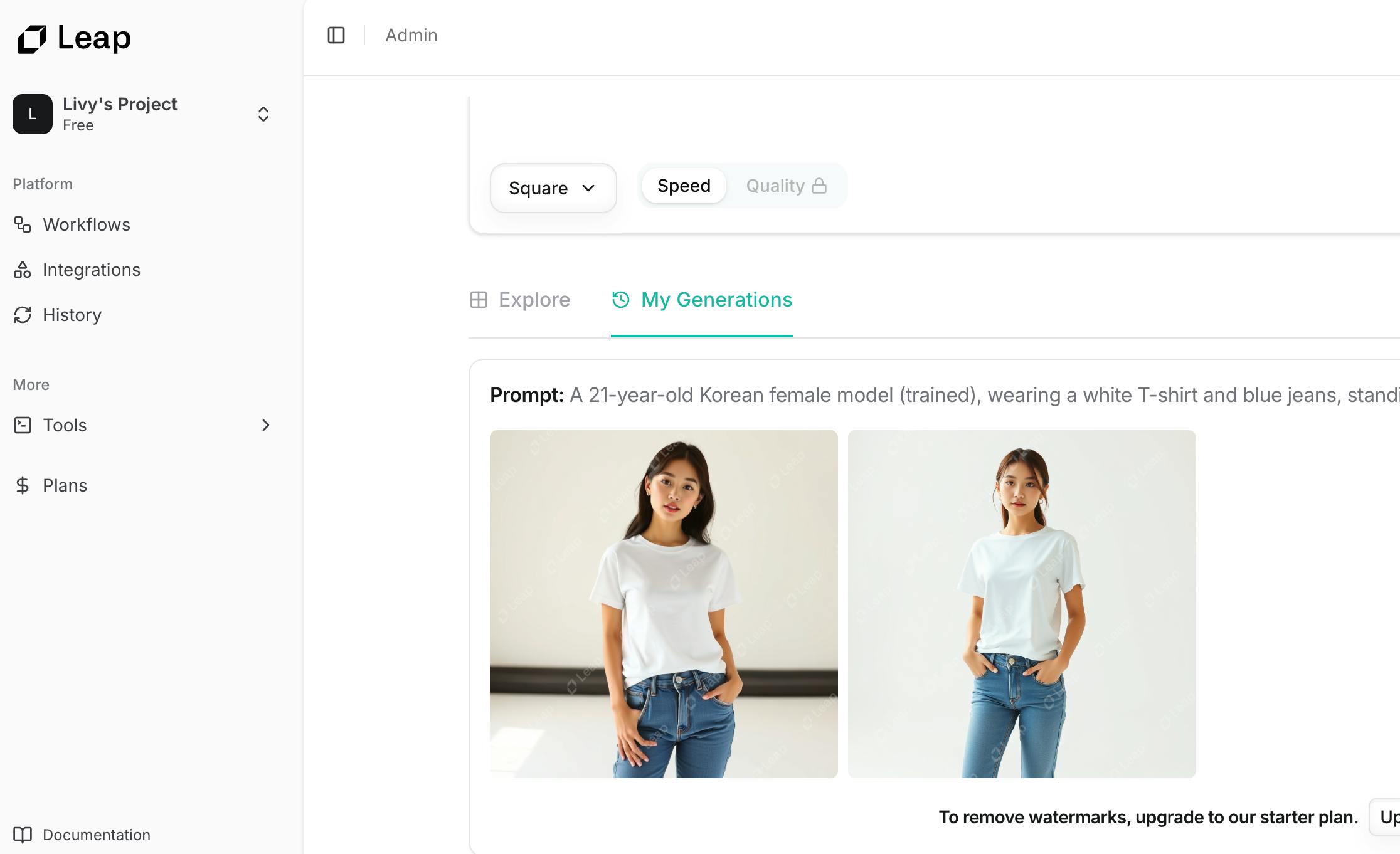Screen dimensions: 1400x854
Task: Click the Livy's Project avatar badge
Action: tap(33, 114)
